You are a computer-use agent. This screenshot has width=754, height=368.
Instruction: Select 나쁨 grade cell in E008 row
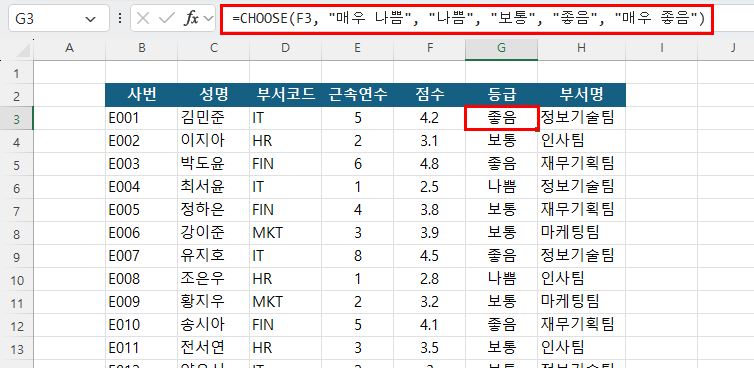pos(502,279)
